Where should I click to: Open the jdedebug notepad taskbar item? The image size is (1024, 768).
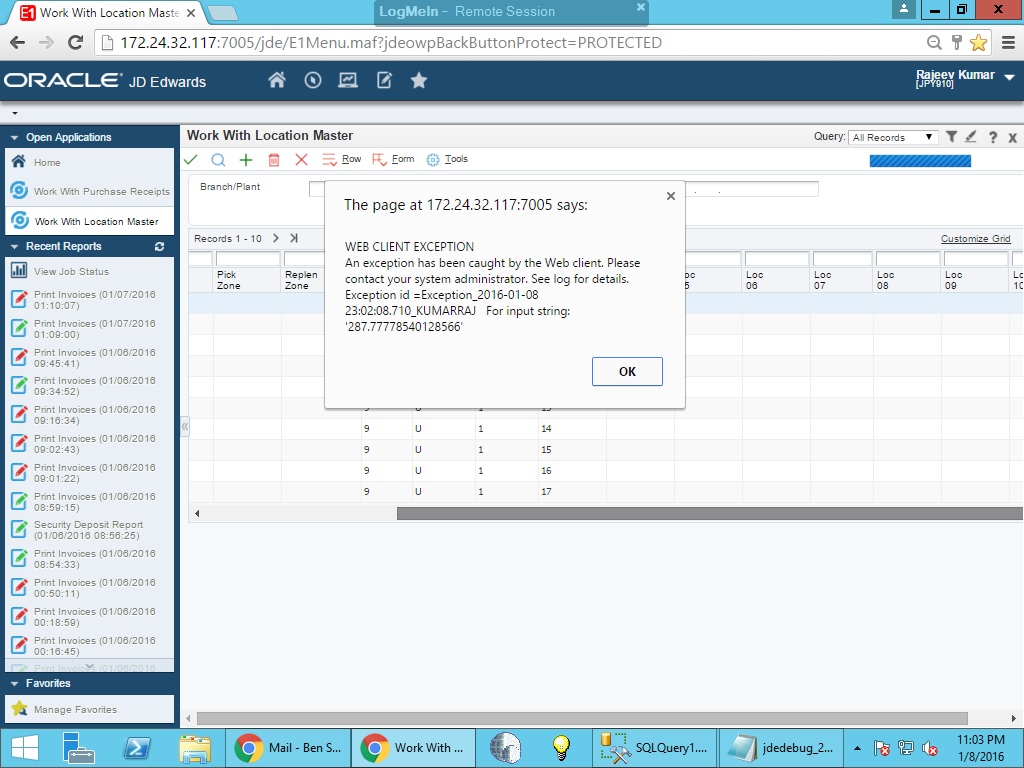tap(780, 748)
